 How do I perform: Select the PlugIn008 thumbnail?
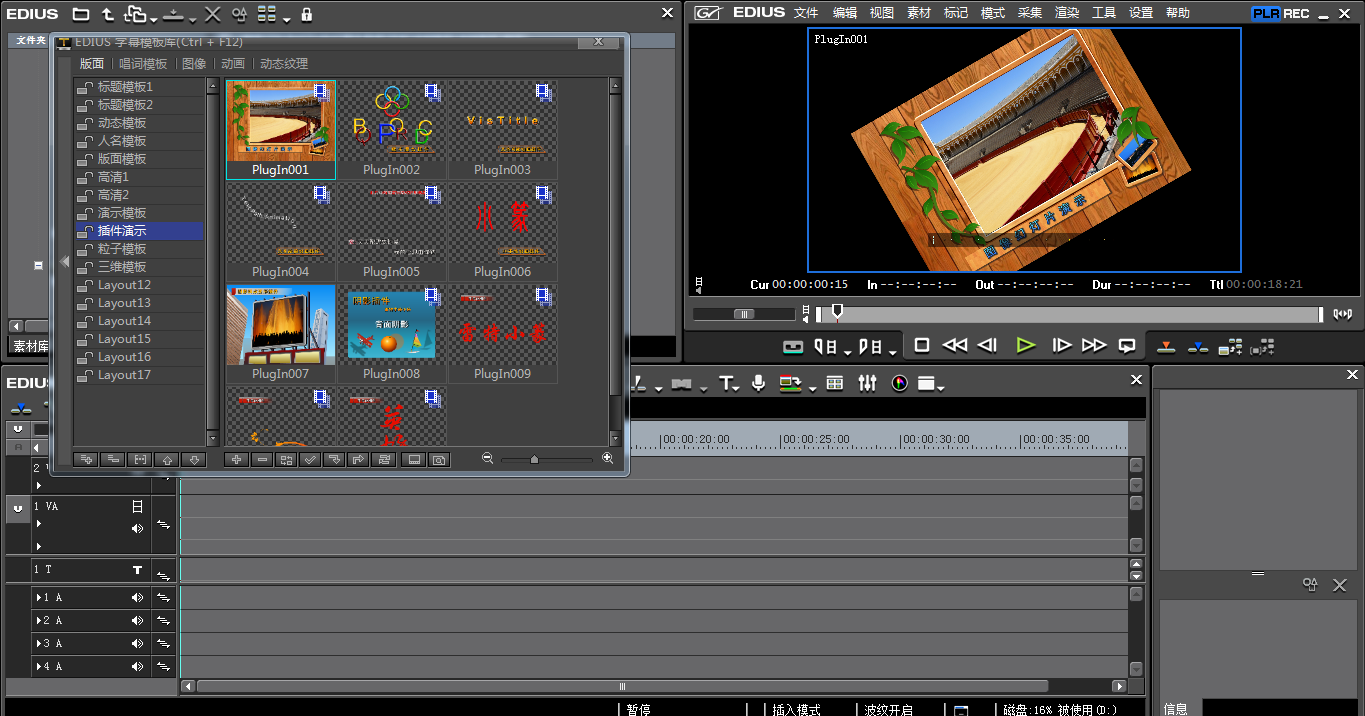[x=392, y=334]
